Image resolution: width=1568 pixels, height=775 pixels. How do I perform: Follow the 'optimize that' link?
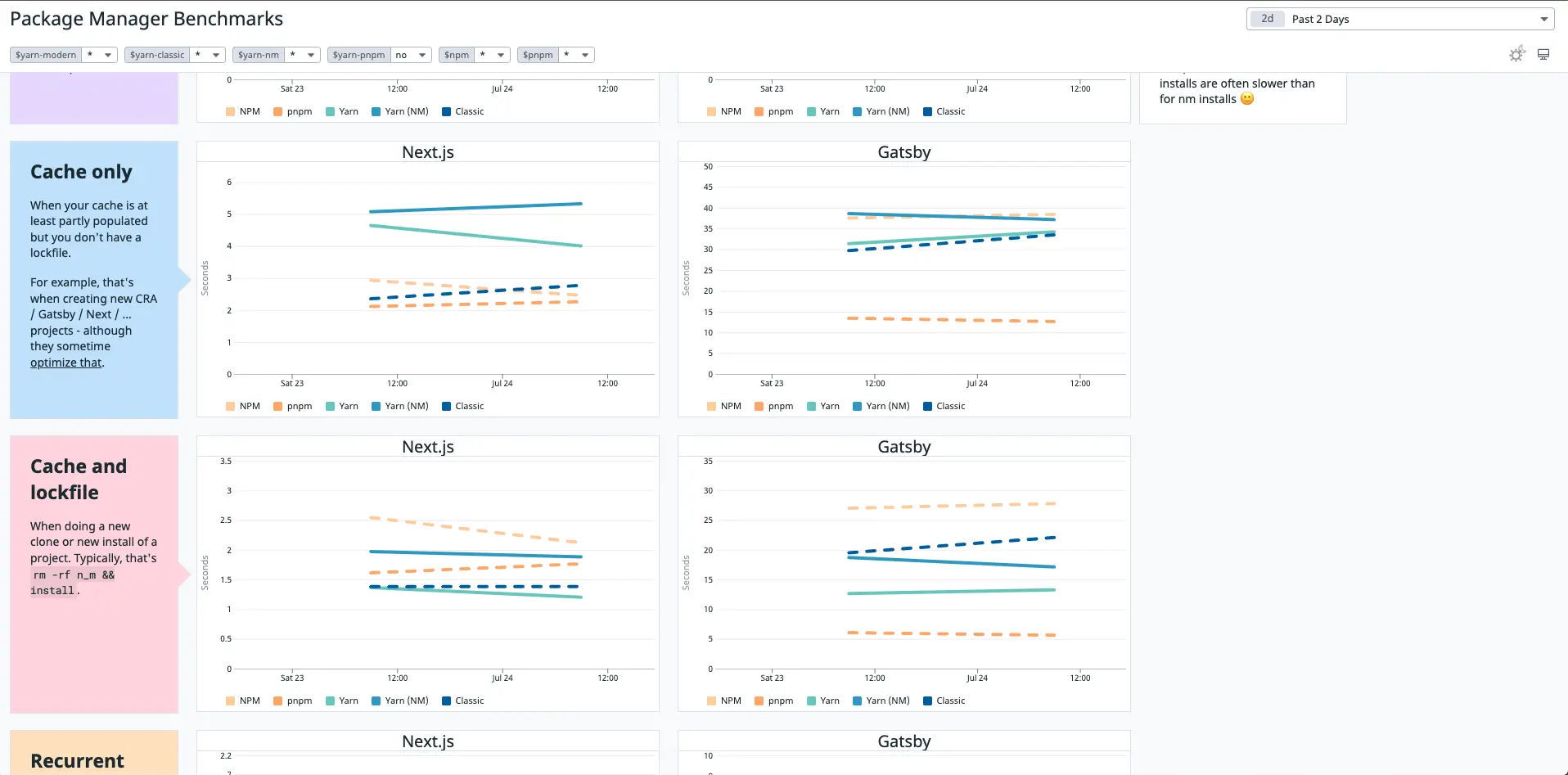coord(66,363)
